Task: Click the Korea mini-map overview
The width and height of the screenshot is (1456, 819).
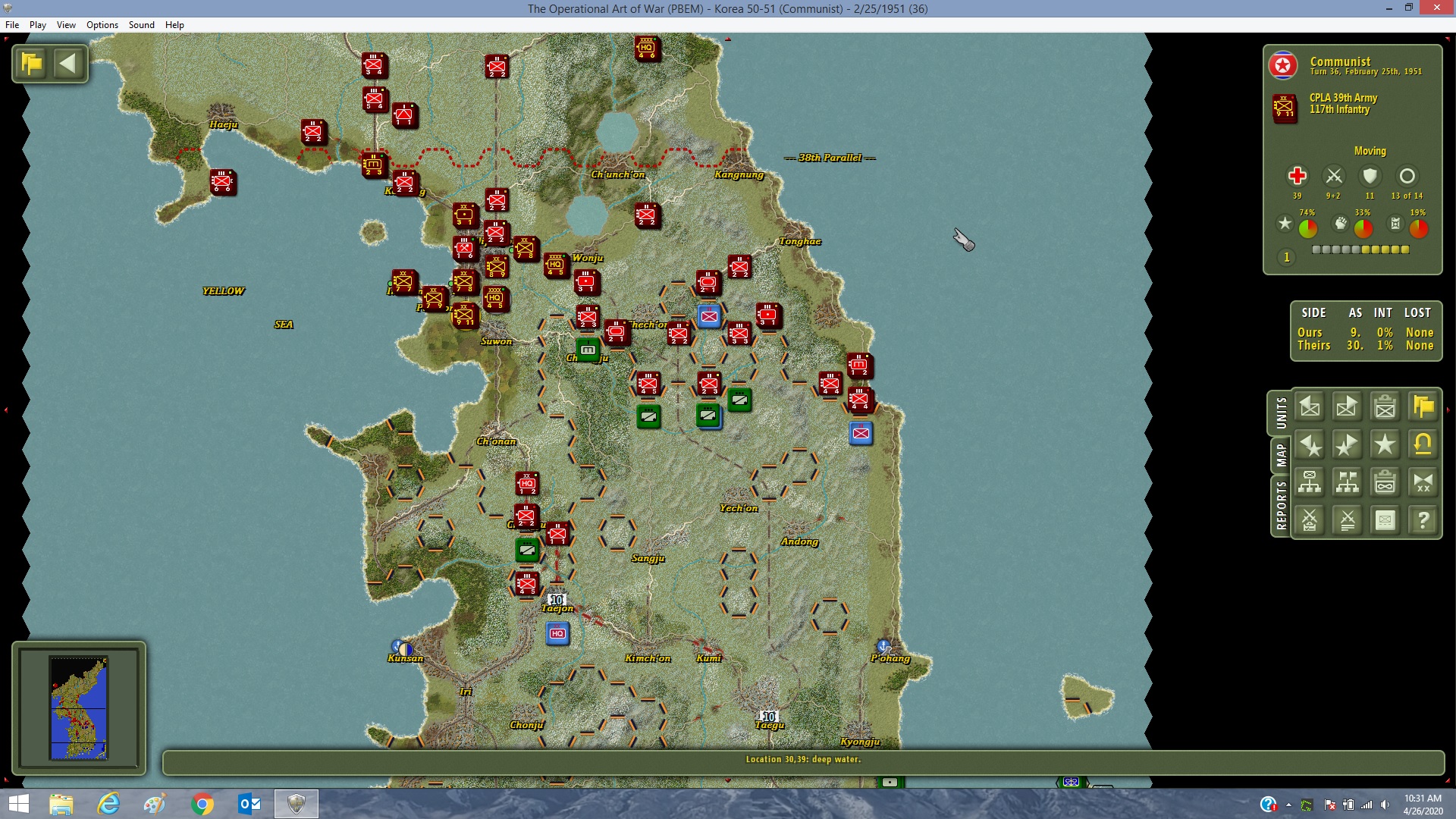Action: 79,708
